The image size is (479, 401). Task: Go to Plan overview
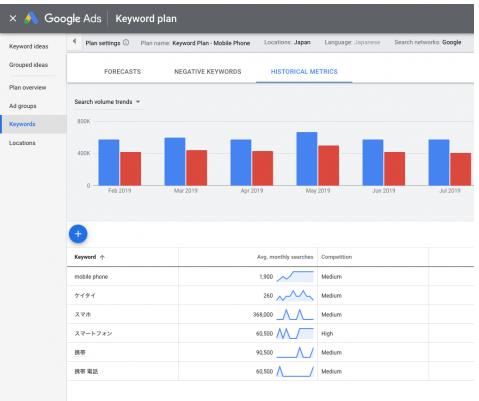point(28,88)
